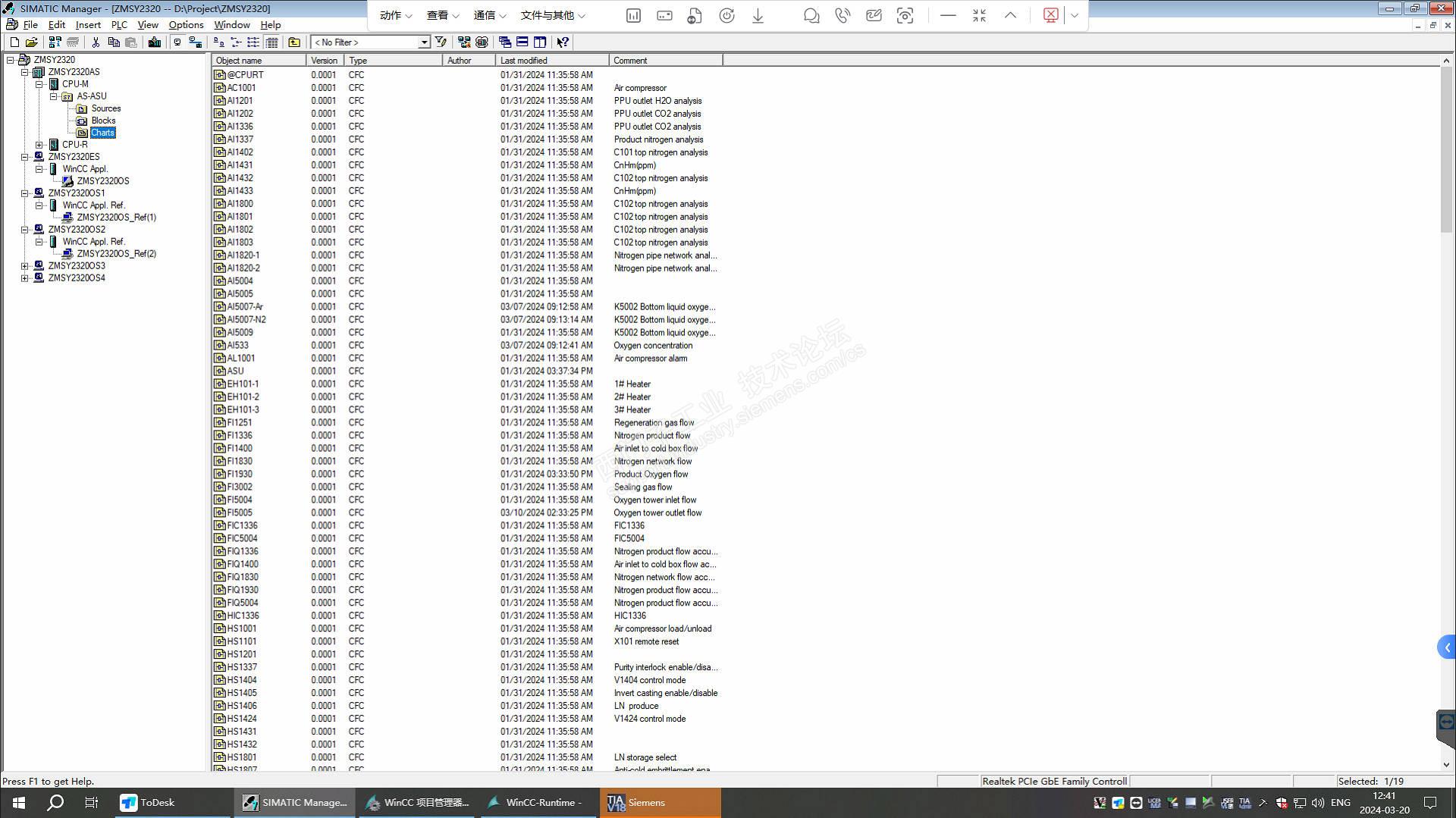Click the Simulation on/off icon
Image resolution: width=1456 pixels, height=818 pixels.
(x=482, y=42)
